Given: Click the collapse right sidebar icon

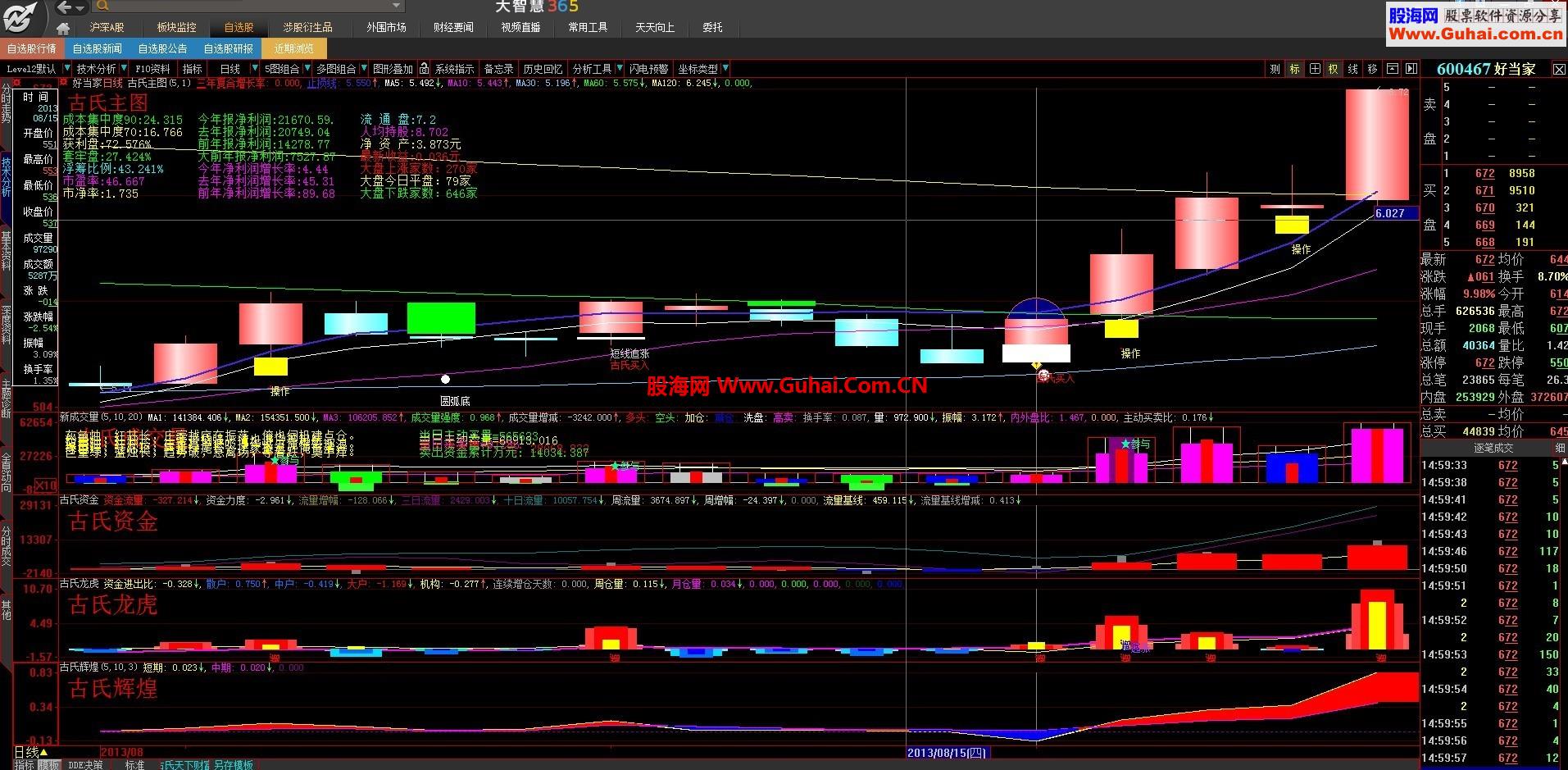Looking at the screenshot, I should point(1411,69).
